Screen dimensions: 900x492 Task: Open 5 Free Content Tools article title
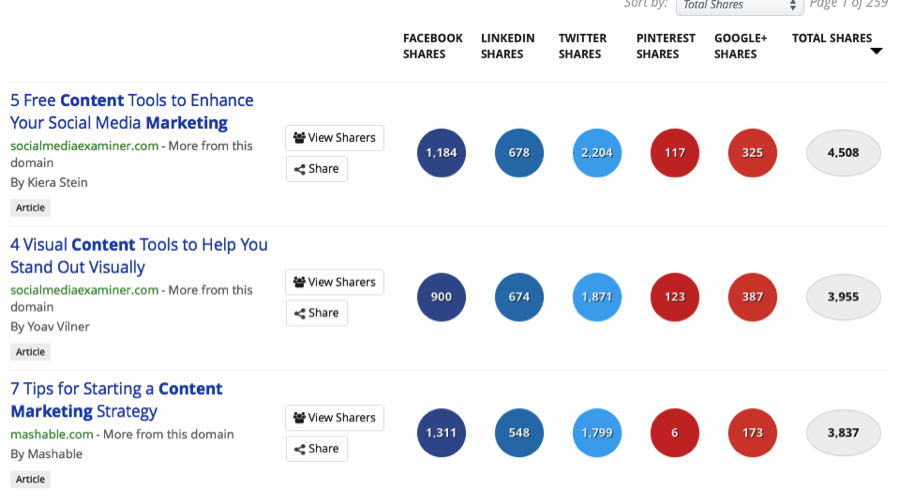(131, 111)
